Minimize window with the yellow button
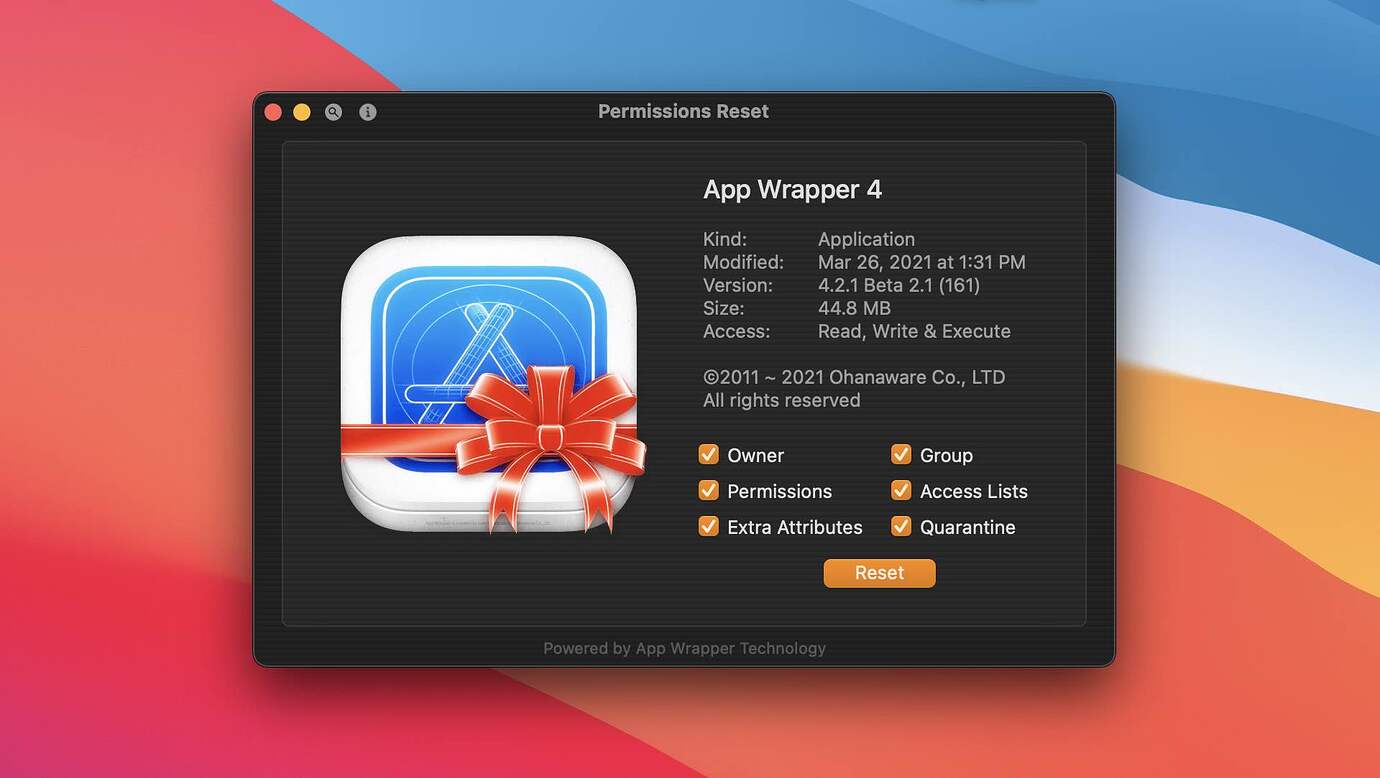Viewport: 1380px width, 778px height. (302, 112)
